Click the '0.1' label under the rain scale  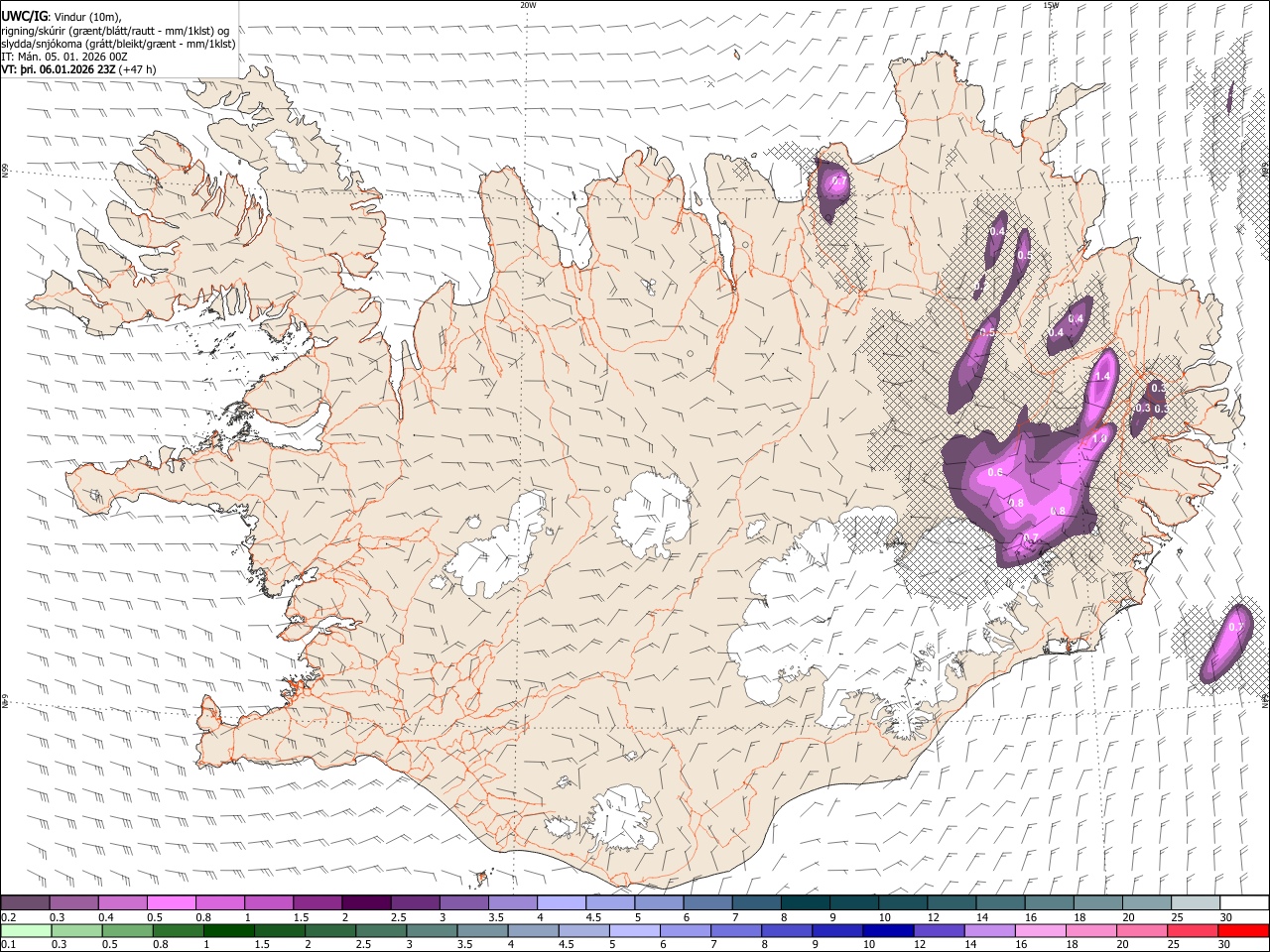(x=8, y=945)
